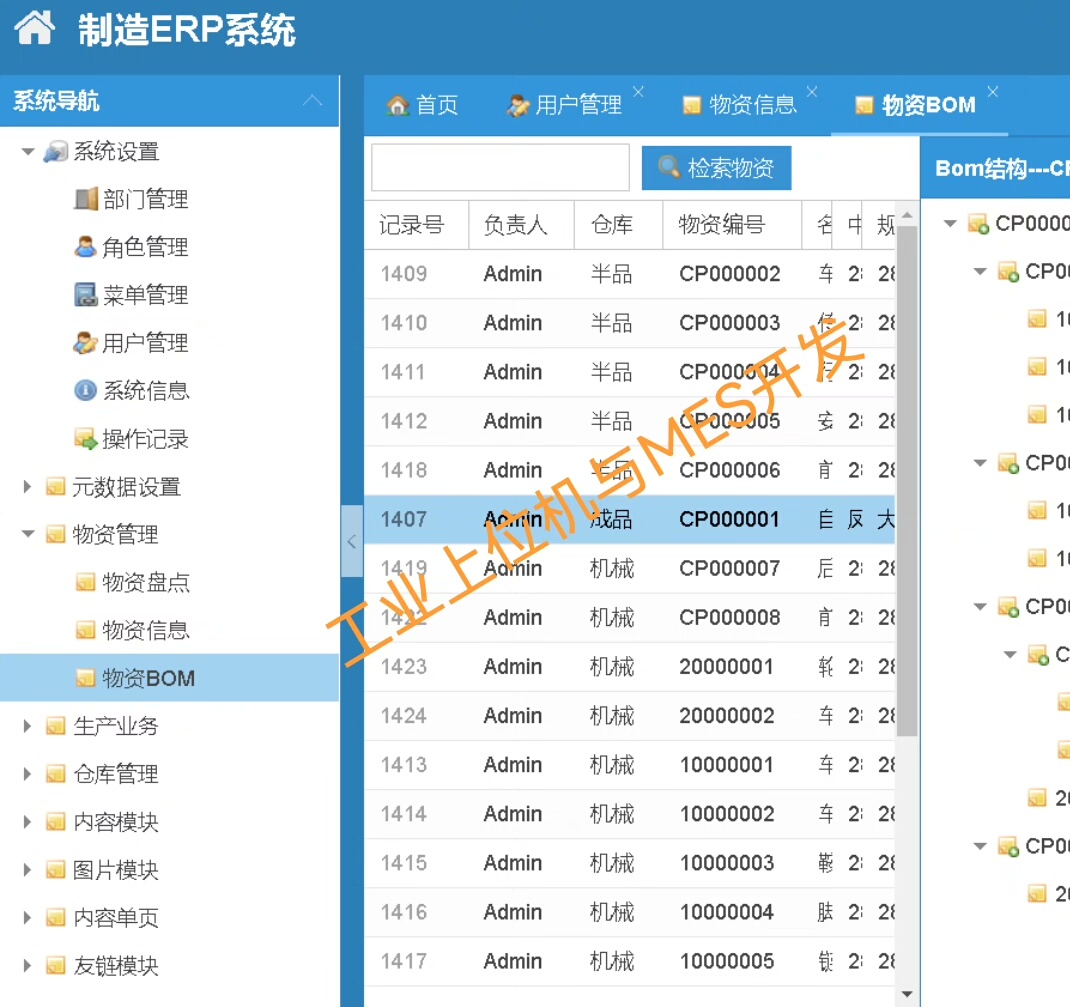This screenshot has height=1007, width=1070.
Task: Switch to the 首页 tab
Action: 423,105
